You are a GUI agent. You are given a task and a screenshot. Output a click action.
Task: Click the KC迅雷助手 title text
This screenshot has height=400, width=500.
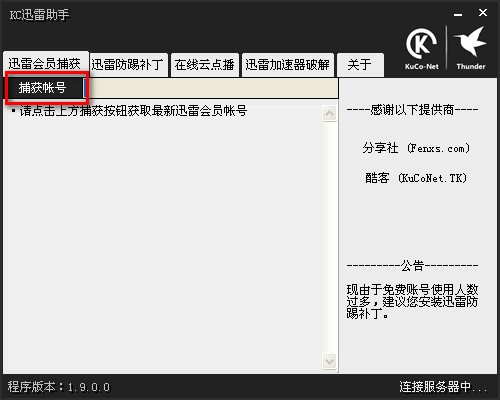(39, 15)
